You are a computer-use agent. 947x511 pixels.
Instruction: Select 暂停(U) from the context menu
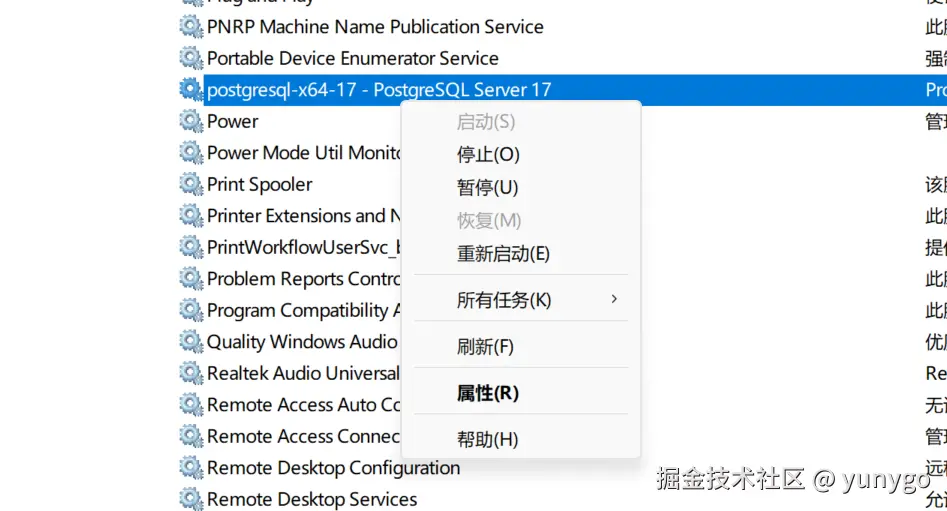pyautogui.click(x=488, y=188)
